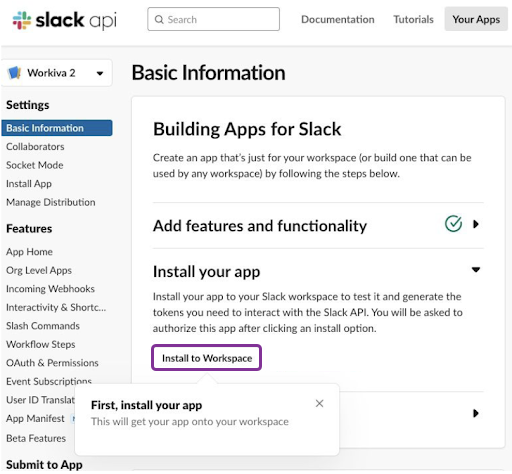
Task: Open Collaborators settings
Action: [35, 147]
